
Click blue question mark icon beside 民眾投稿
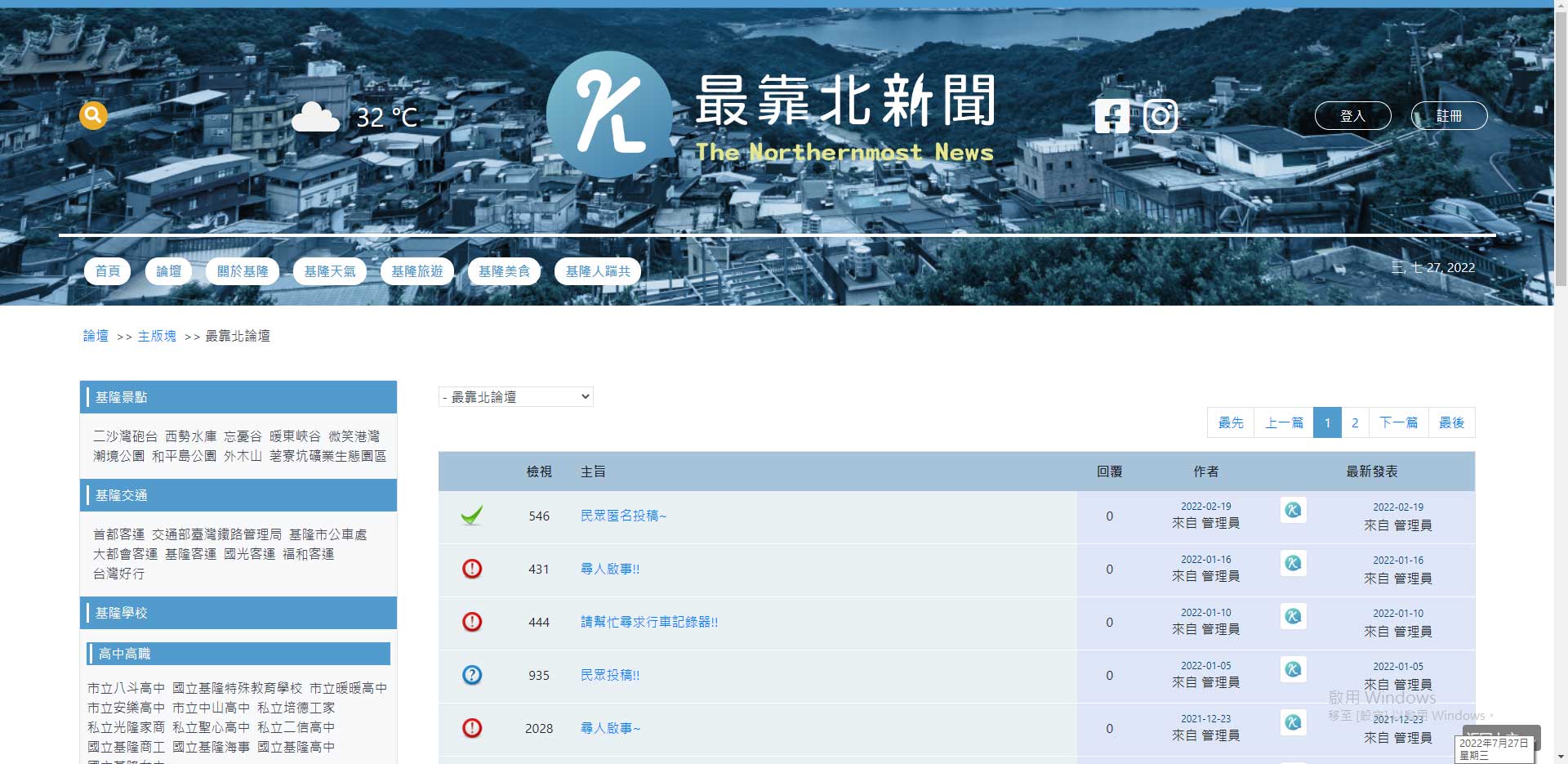point(472,675)
